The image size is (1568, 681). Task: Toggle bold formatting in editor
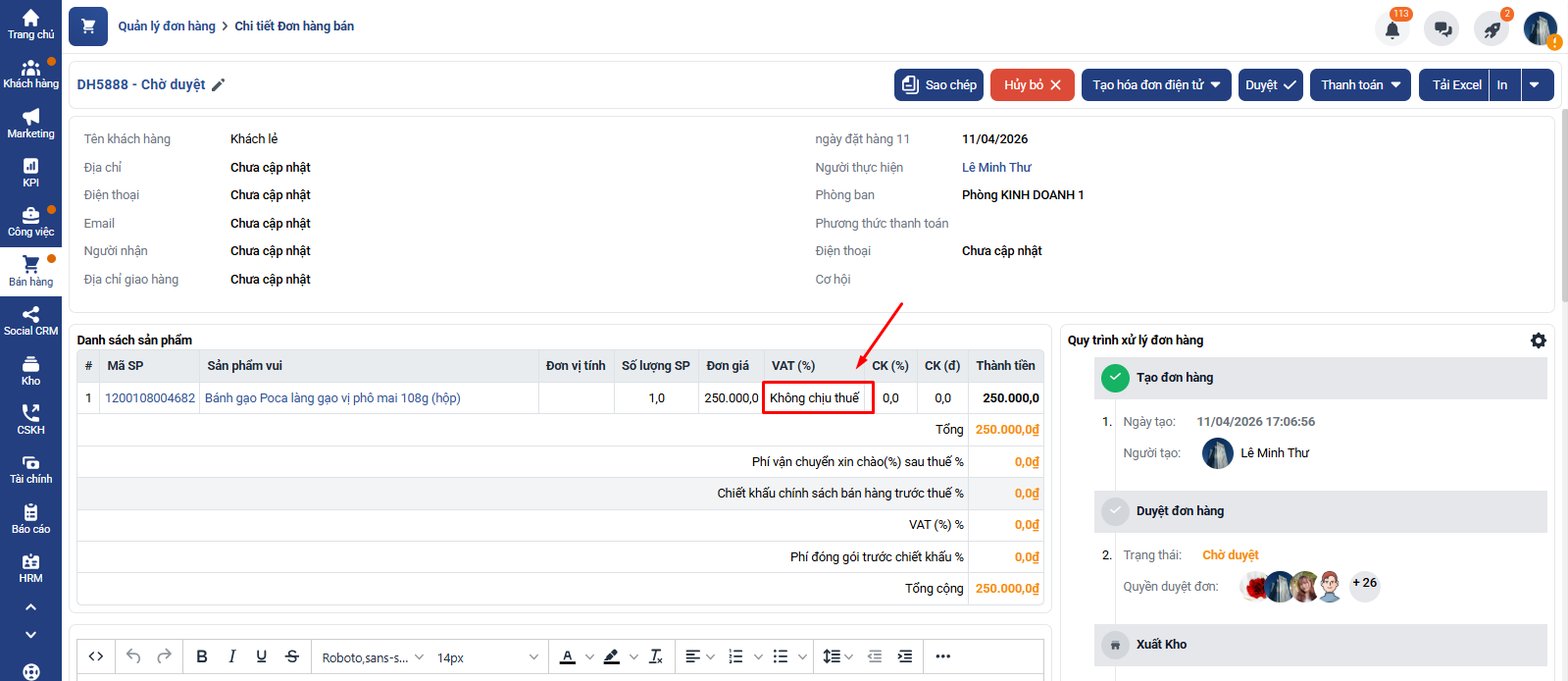click(x=202, y=656)
